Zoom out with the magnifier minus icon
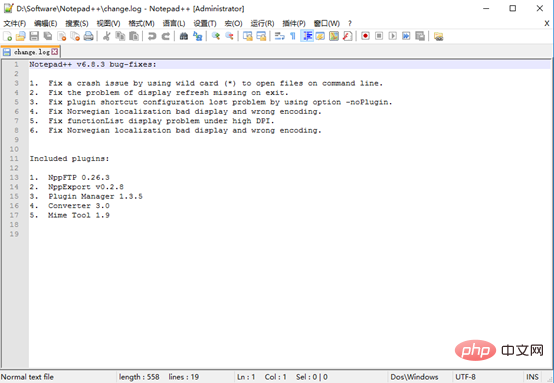 tap(229, 36)
